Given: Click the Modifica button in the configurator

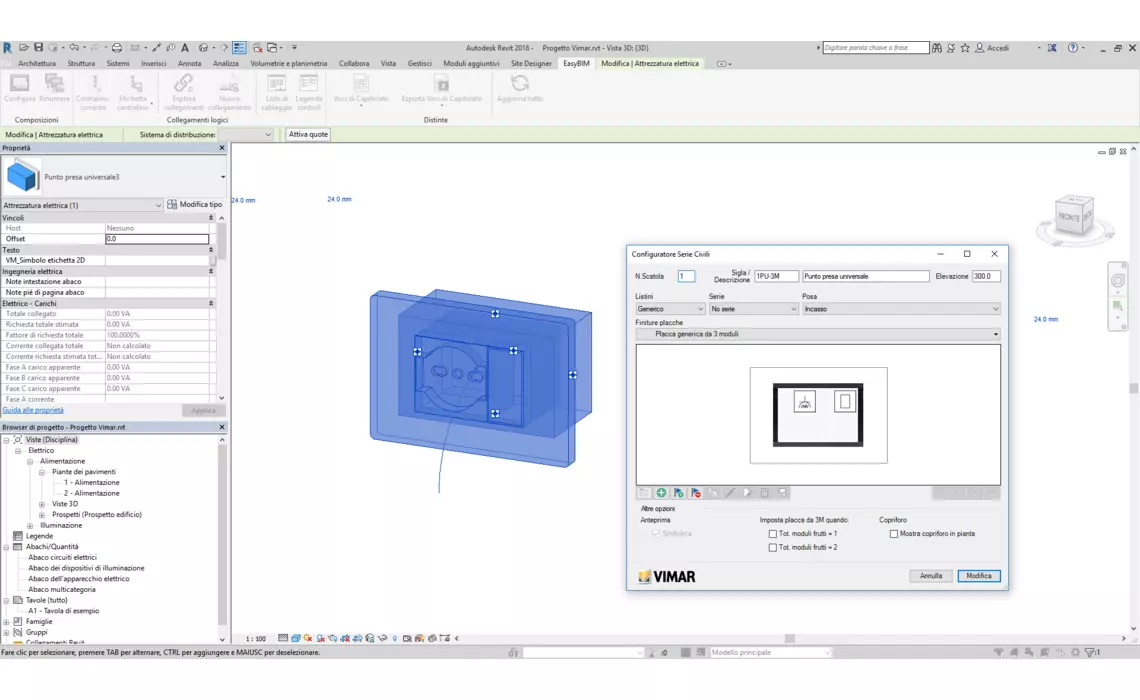Looking at the screenshot, I should point(979,576).
